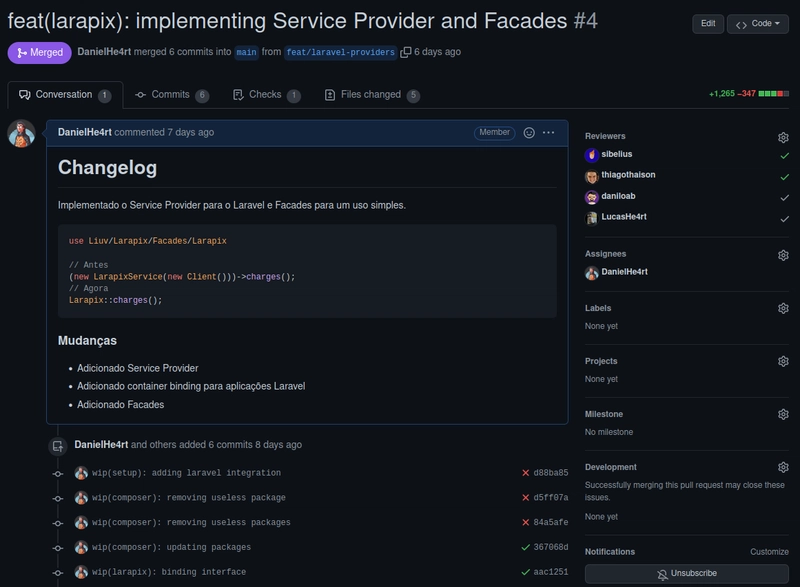Image resolution: width=800 pixels, height=587 pixels.
Task: View failed status of commit d5ff07a
Action: point(526,497)
